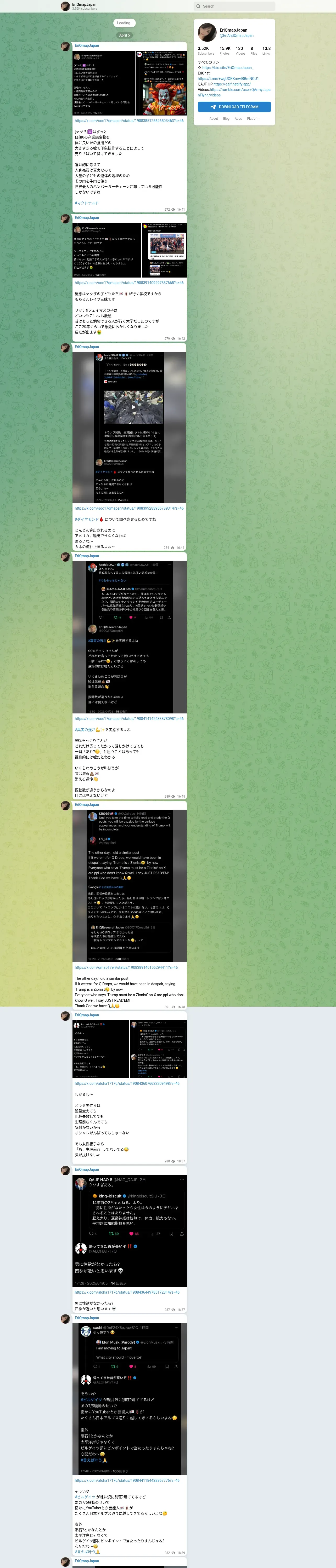The image size is (336, 1568).
Task: Open x.com qmap17eri status link
Action: (x=126, y=967)
